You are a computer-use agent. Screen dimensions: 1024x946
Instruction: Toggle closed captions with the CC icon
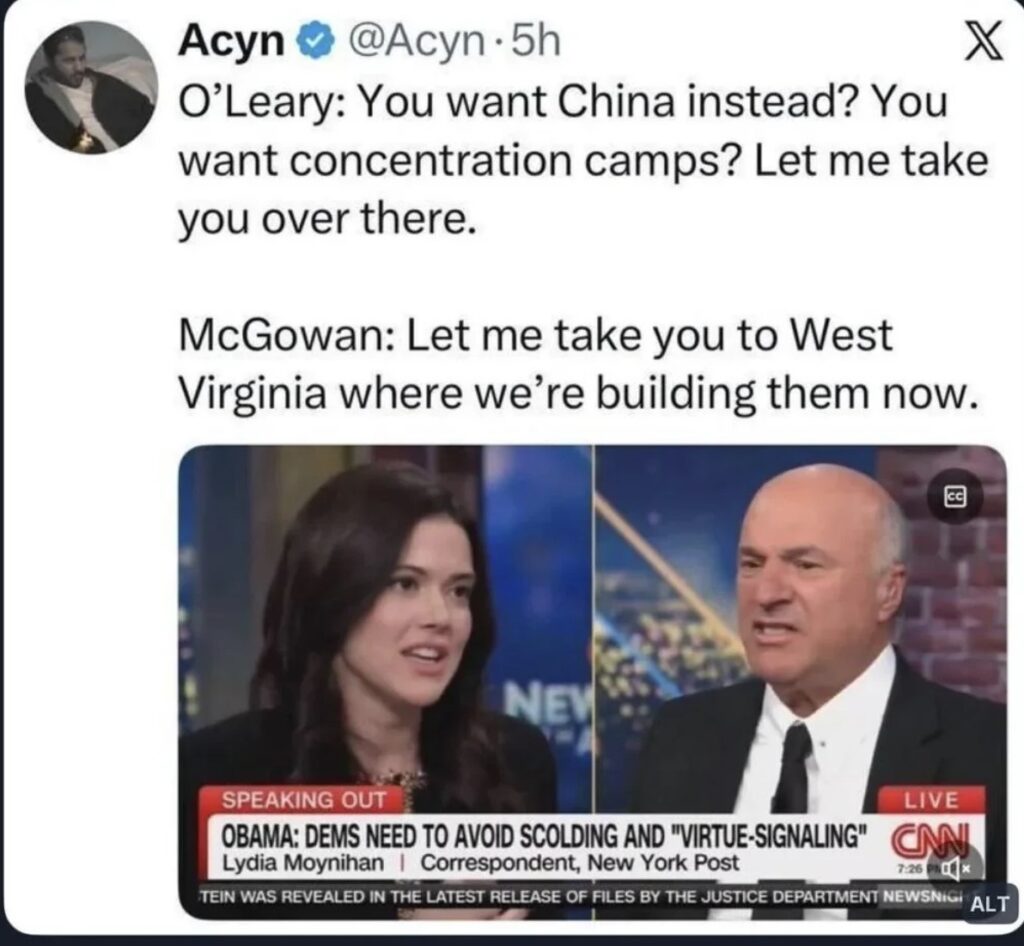pos(955,497)
